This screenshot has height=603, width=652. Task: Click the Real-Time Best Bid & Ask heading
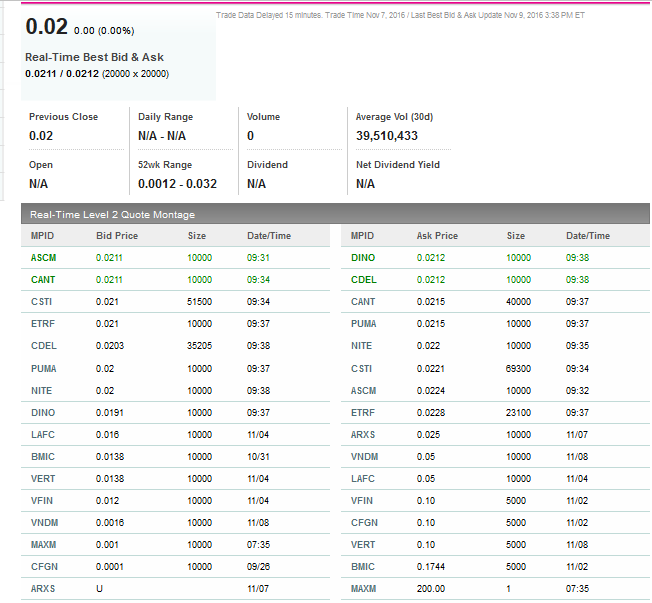[x=94, y=57]
